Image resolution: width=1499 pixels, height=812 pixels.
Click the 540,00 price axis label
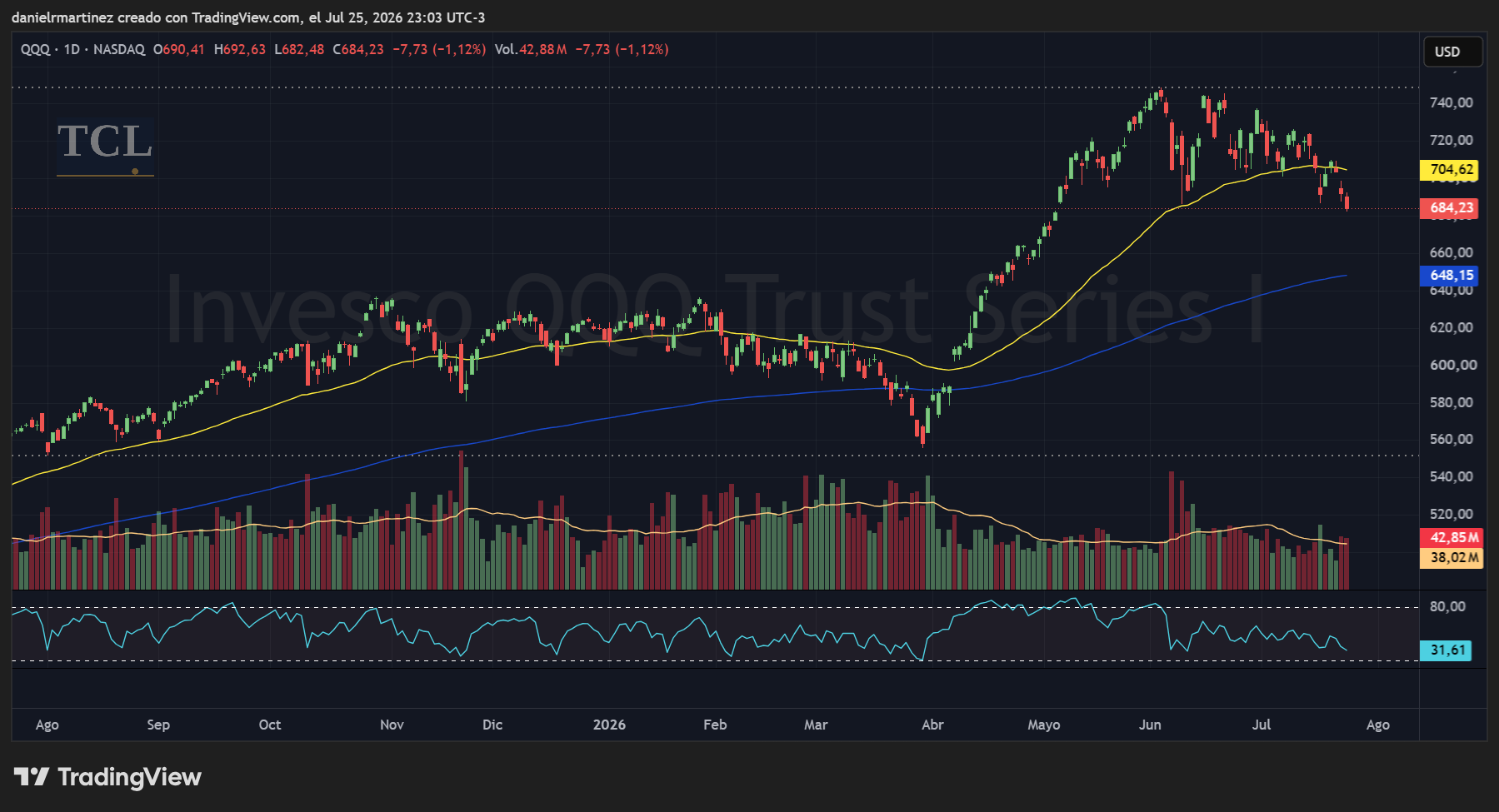pyautogui.click(x=1452, y=476)
